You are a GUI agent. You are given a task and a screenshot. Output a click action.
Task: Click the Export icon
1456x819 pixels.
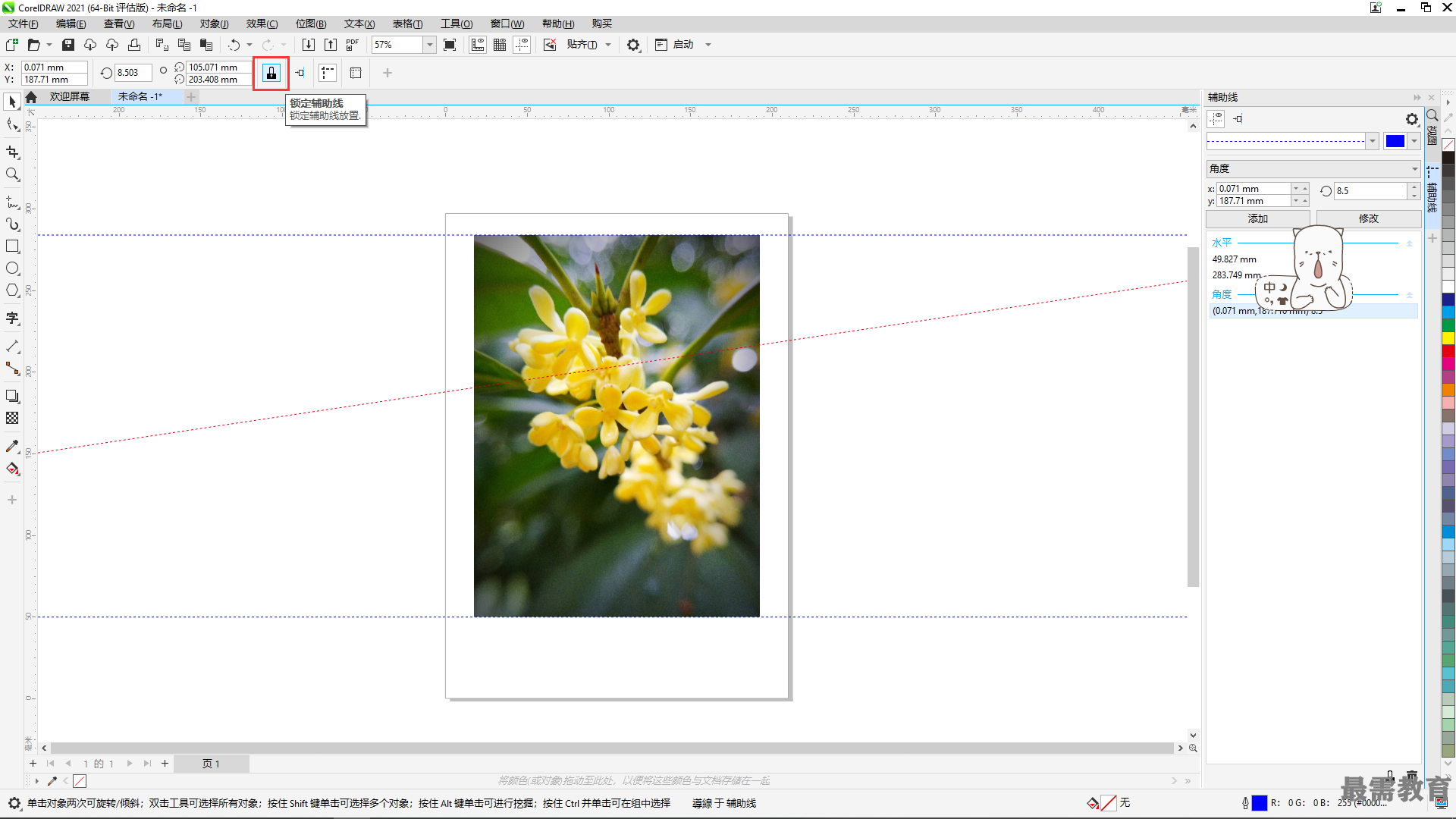pos(331,45)
